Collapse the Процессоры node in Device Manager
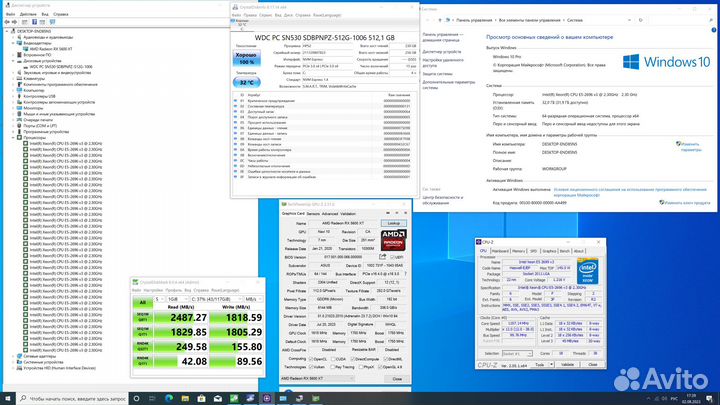The width and height of the screenshot is (720, 405). tap(13, 137)
